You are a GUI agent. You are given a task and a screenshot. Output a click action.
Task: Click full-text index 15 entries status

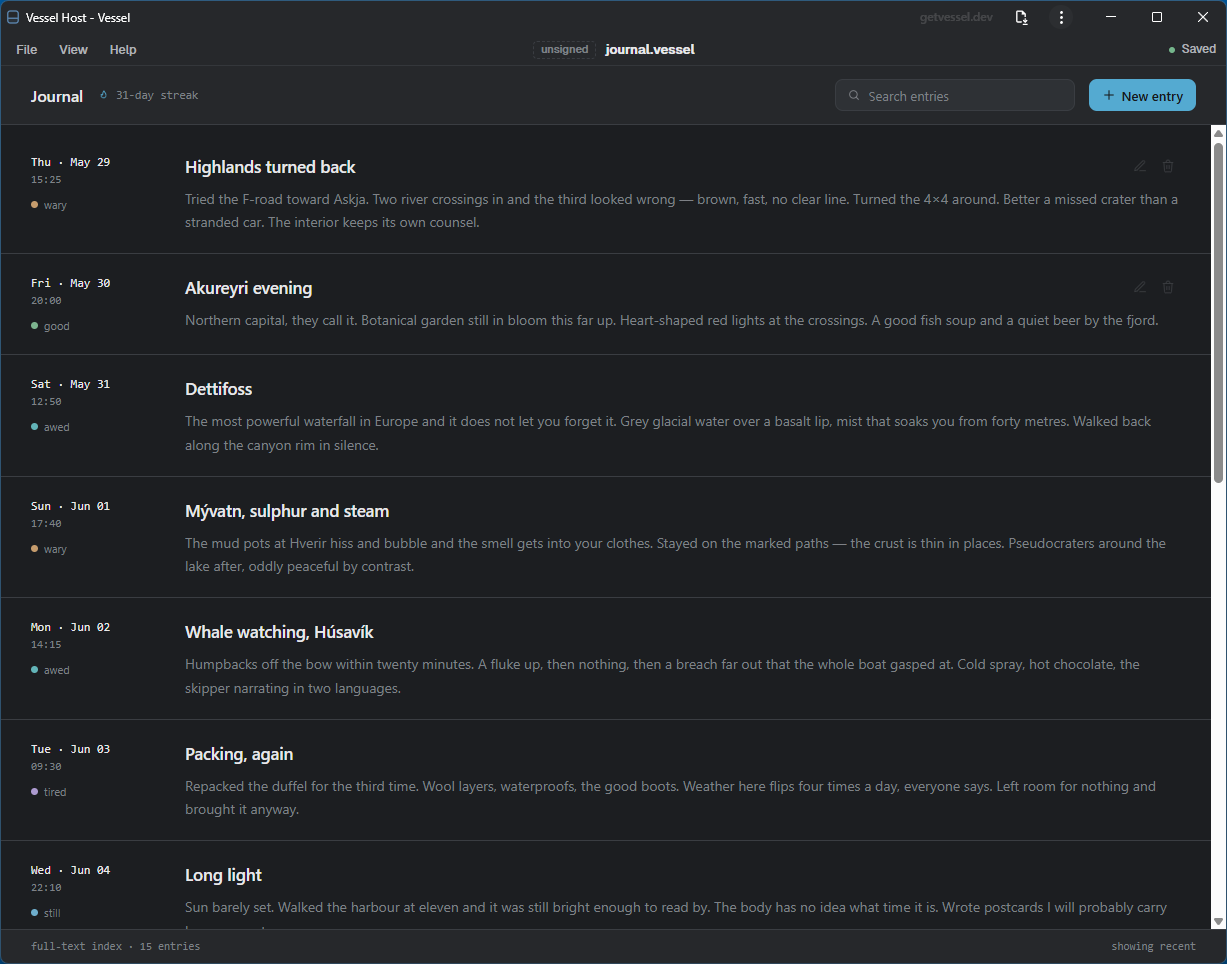116,946
